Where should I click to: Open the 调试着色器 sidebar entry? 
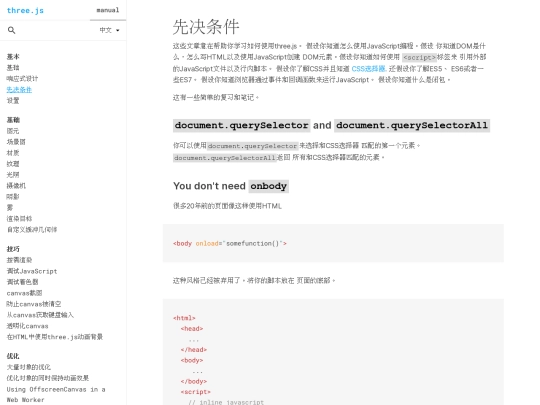[x=22, y=282]
